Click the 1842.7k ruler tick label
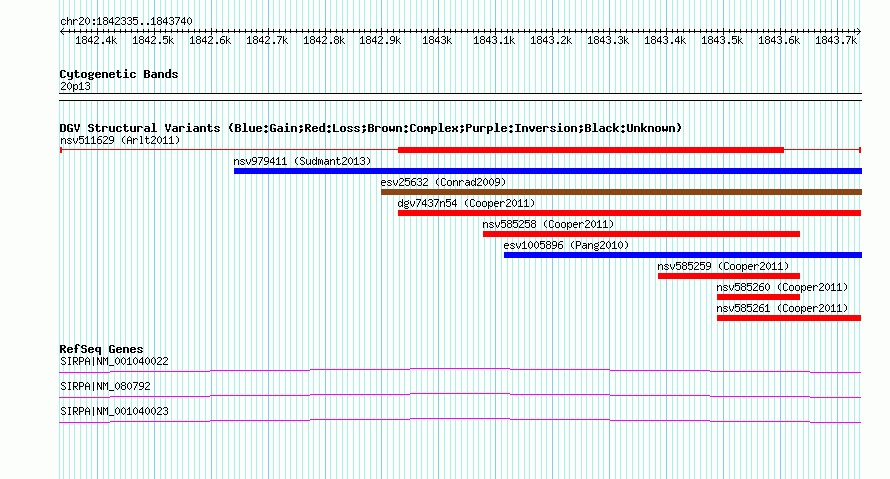 [267, 40]
